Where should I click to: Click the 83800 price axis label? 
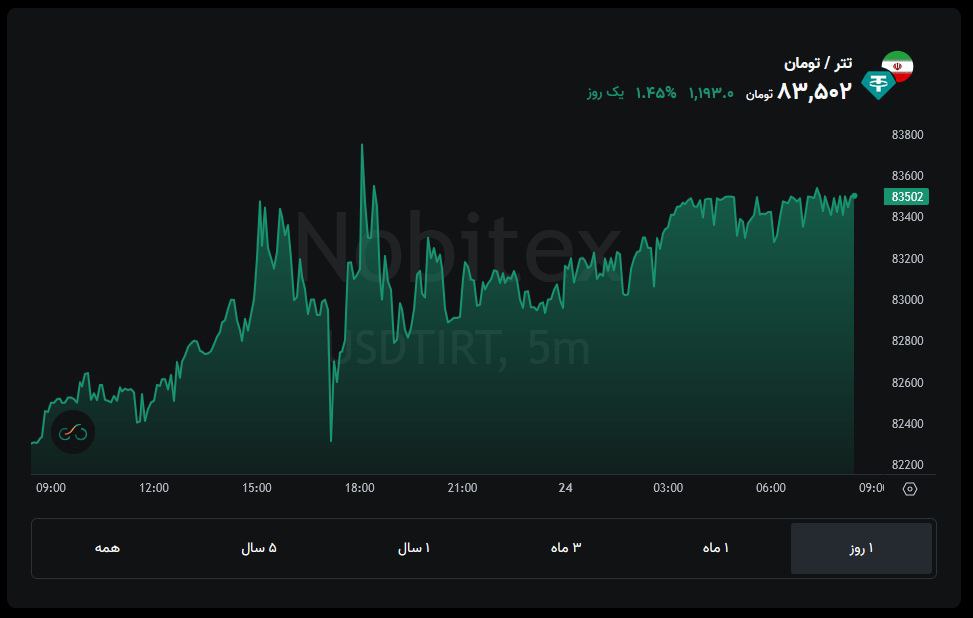(907, 135)
